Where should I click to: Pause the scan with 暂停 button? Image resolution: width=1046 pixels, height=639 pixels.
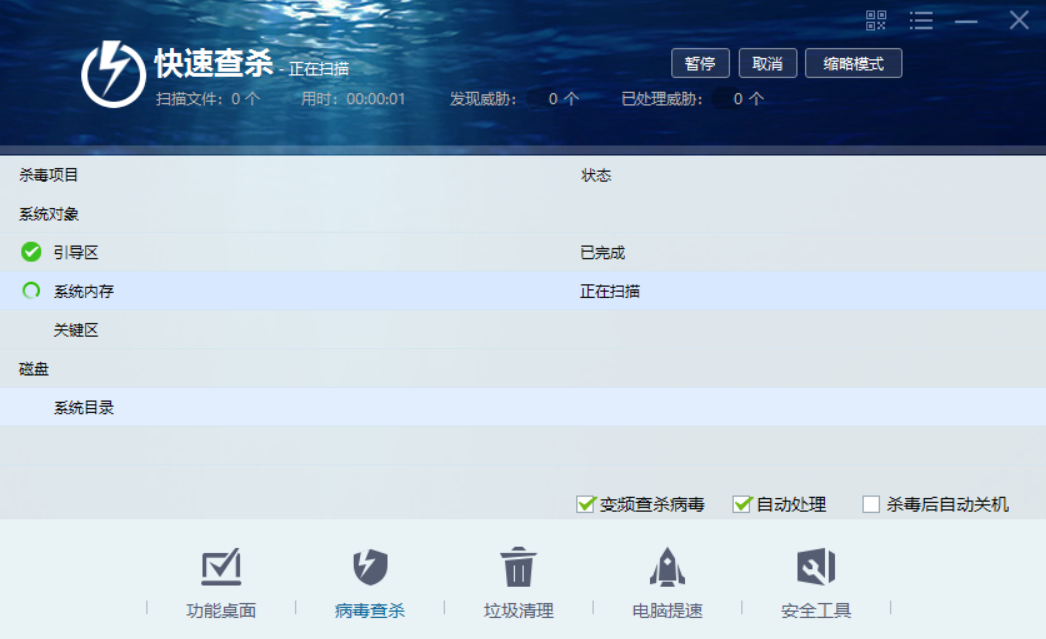pos(701,62)
